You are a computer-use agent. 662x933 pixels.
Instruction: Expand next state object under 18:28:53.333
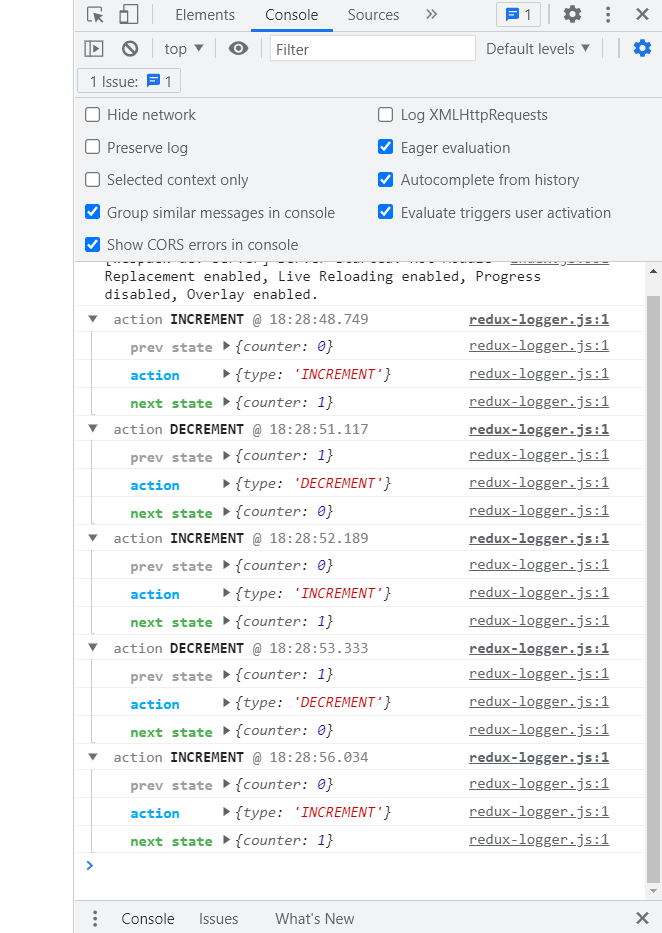click(x=226, y=731)
